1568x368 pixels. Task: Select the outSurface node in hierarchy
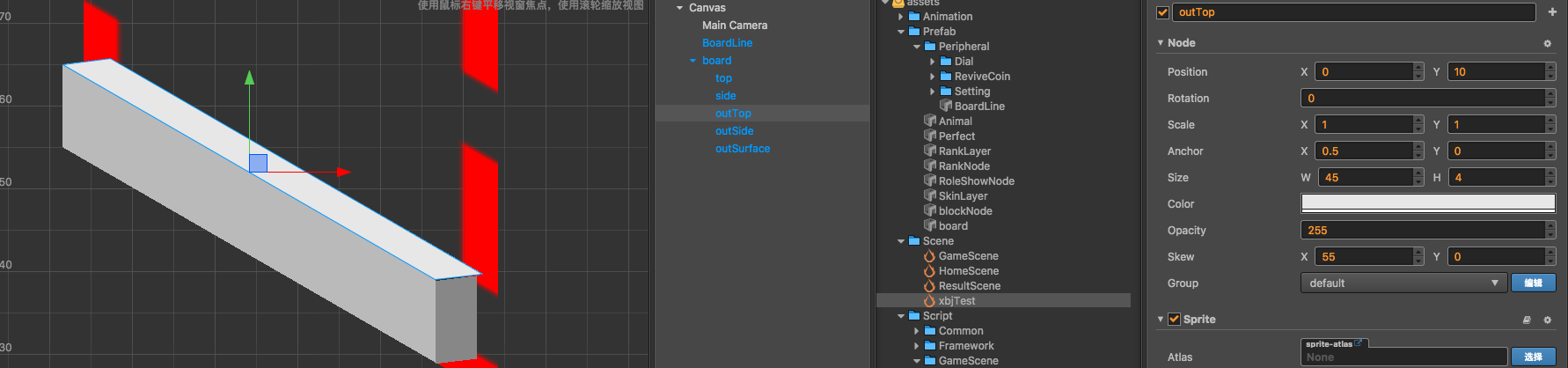tap(742, 149)
